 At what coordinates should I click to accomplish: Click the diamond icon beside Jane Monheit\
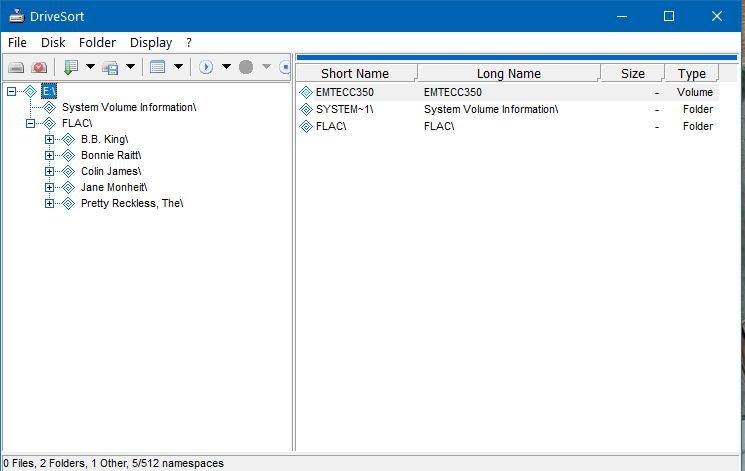[x=68, y=187]
